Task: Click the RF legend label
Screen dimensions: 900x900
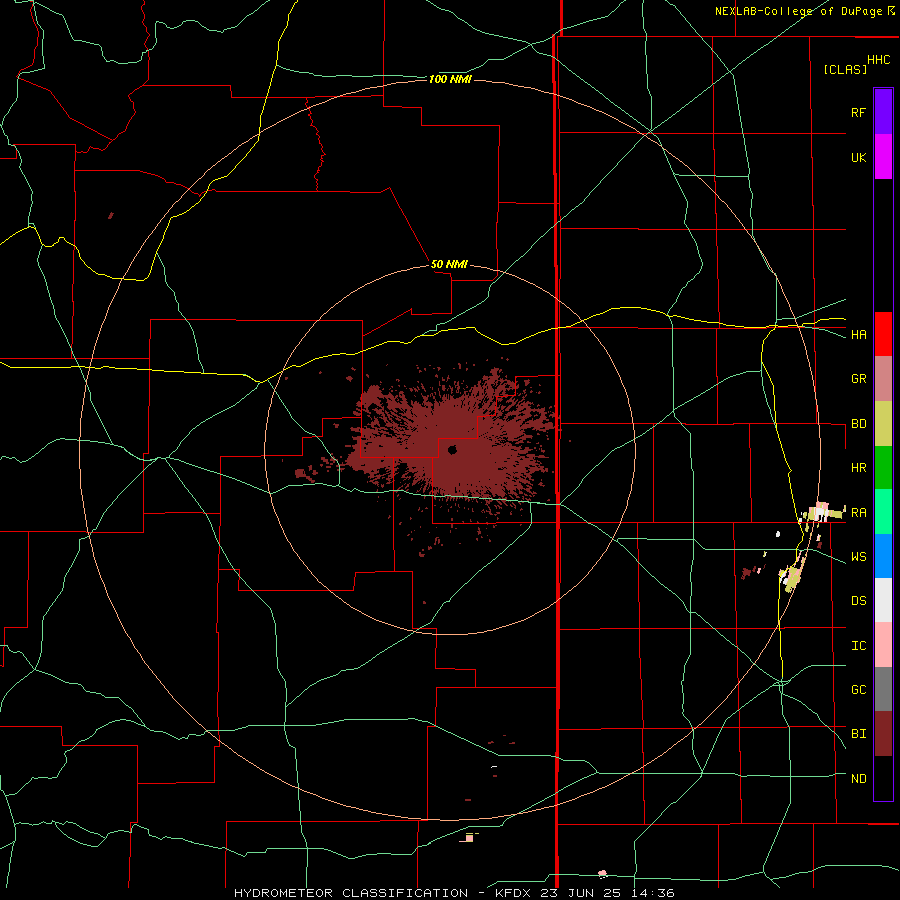Action: [x=858, y=112]
